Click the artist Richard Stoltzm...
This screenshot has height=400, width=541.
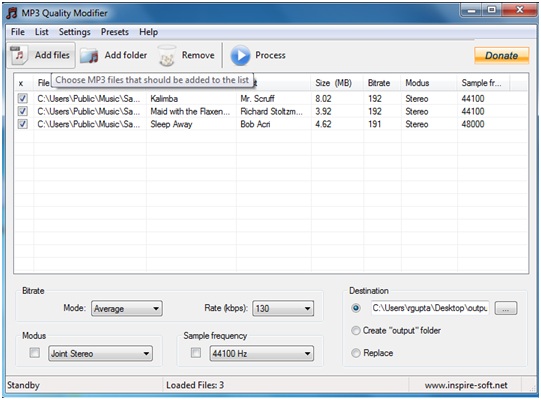coord(271,111)
